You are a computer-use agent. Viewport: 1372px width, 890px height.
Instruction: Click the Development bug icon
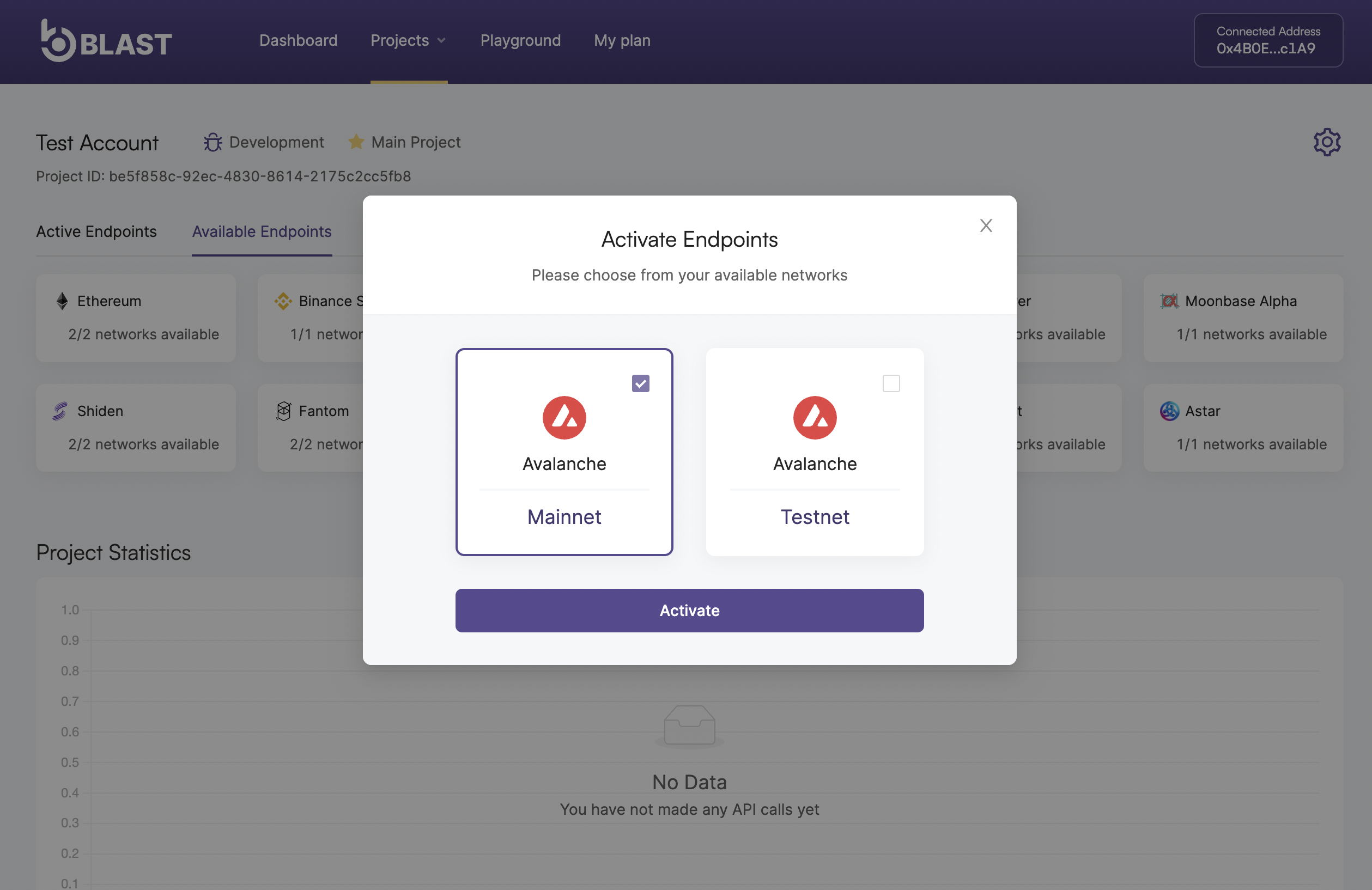click(x=213, y=142)
